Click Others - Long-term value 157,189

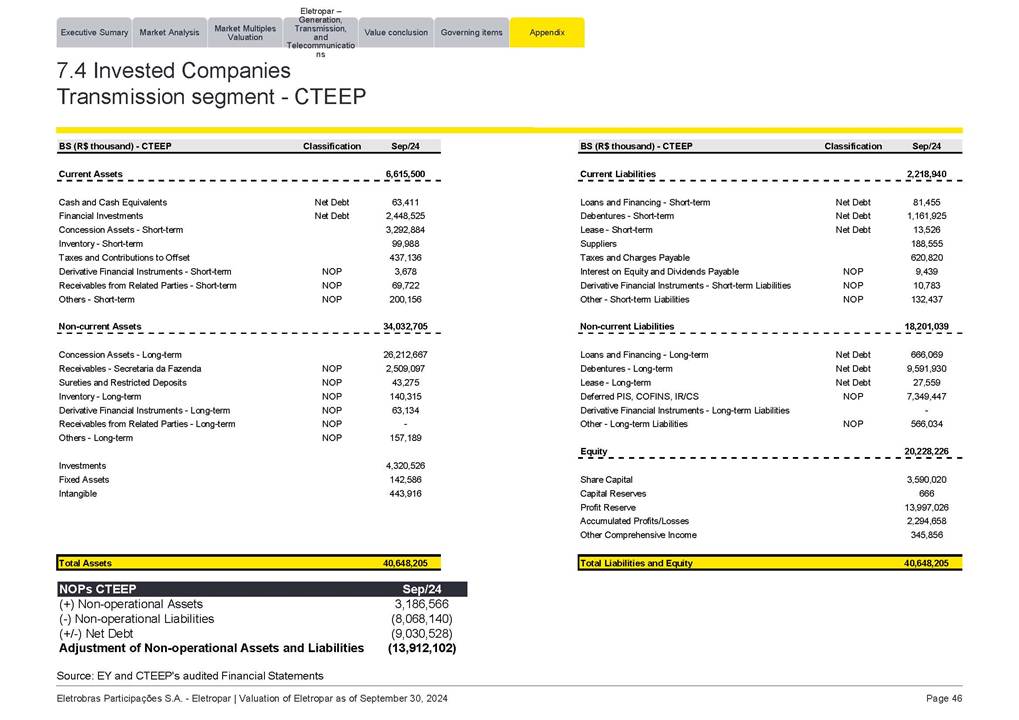pyautogui.click(x=405, y=438)
